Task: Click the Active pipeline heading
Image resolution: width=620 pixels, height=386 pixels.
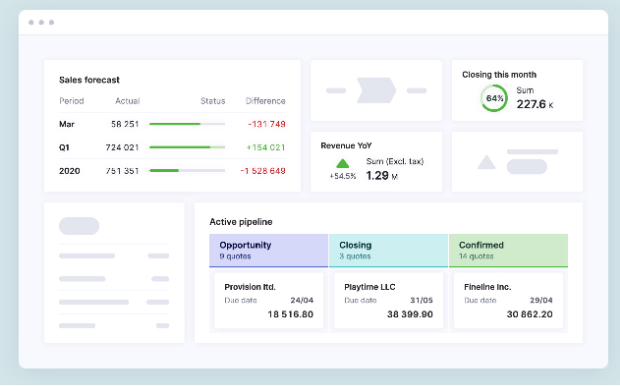Action: tap(241, 222)
